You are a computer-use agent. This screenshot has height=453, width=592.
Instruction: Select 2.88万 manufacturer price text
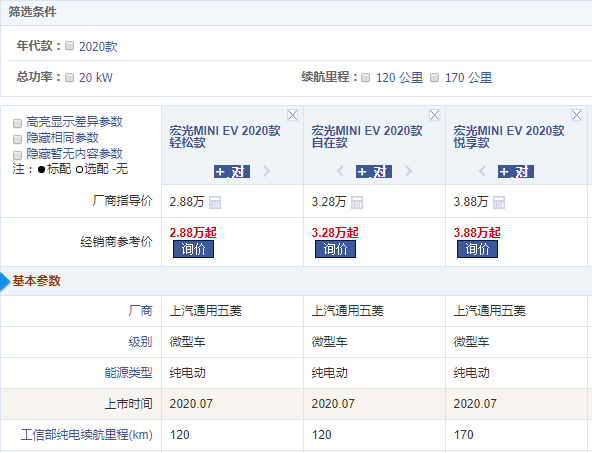pyautogui.click(x=187, y=202)
